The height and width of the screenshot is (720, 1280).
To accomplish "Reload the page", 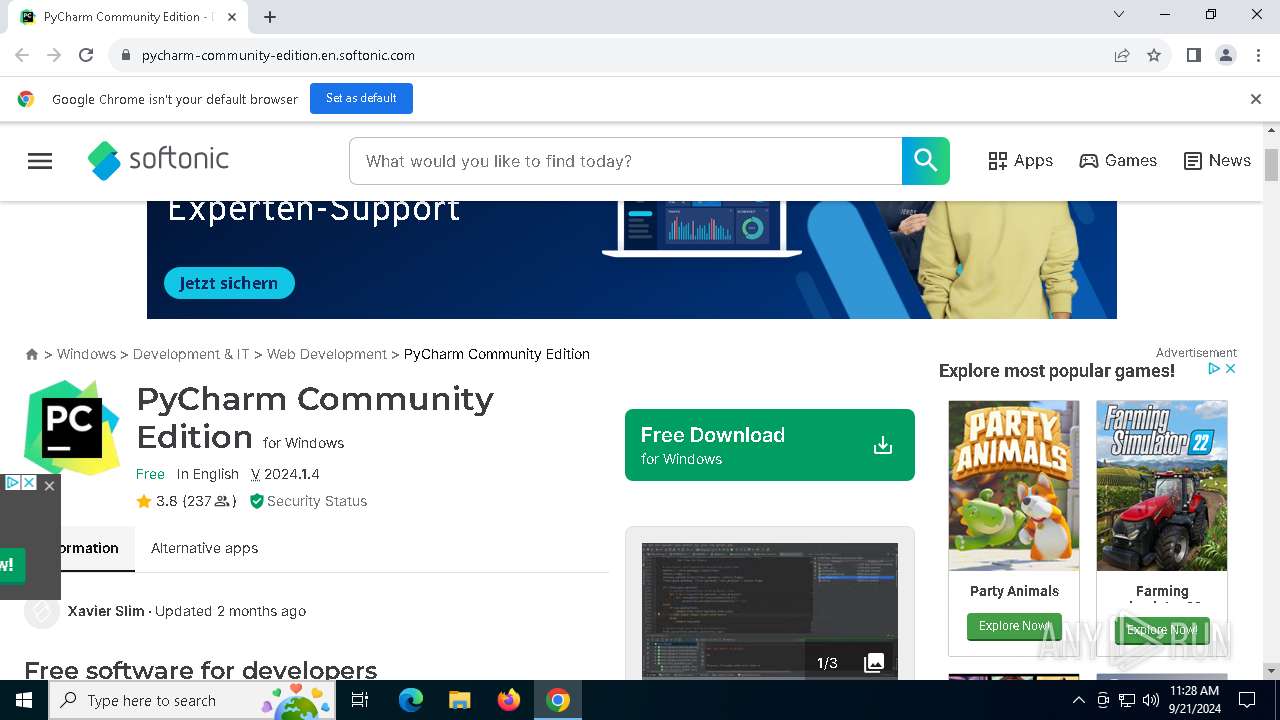I will [x=86, y=55].
